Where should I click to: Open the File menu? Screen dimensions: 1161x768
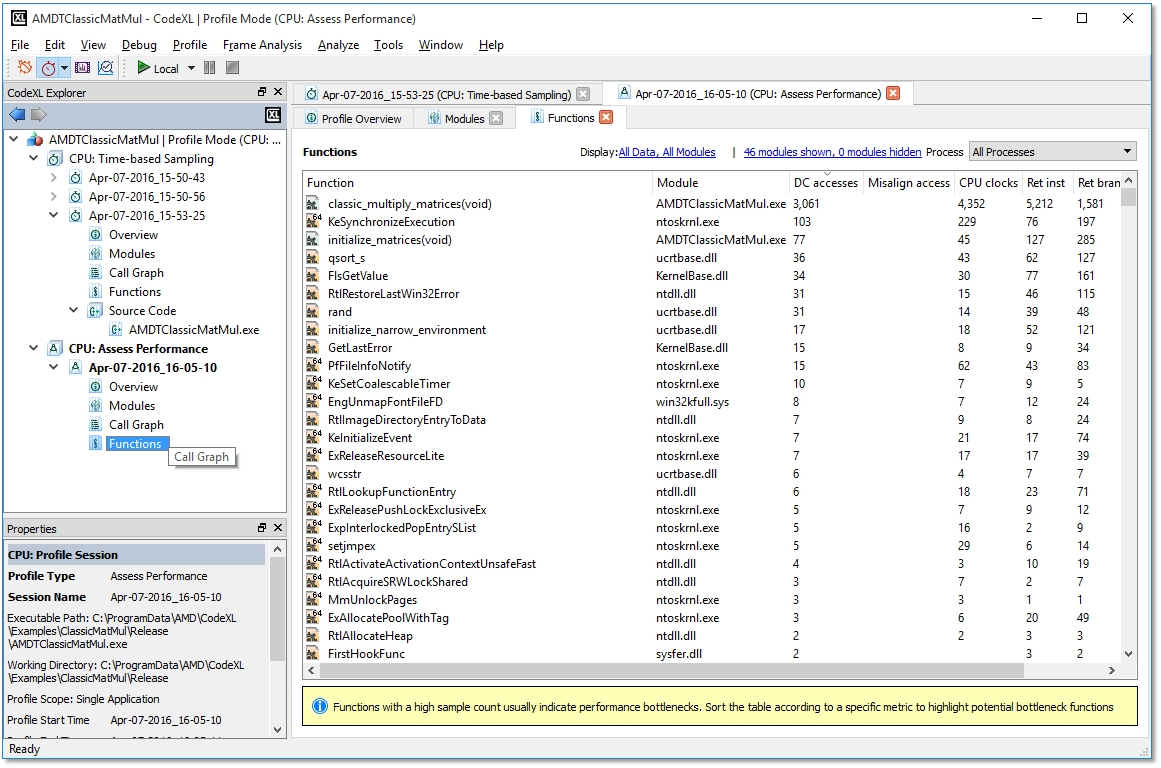click(x=20, y=44)
